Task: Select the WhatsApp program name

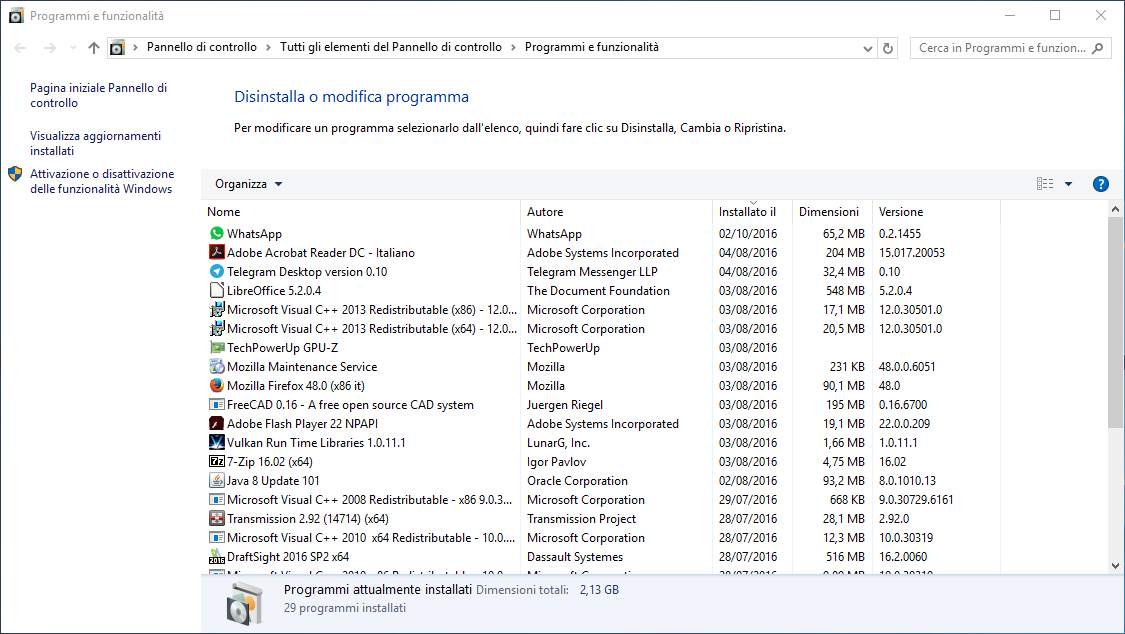Action: coord(254,234)
